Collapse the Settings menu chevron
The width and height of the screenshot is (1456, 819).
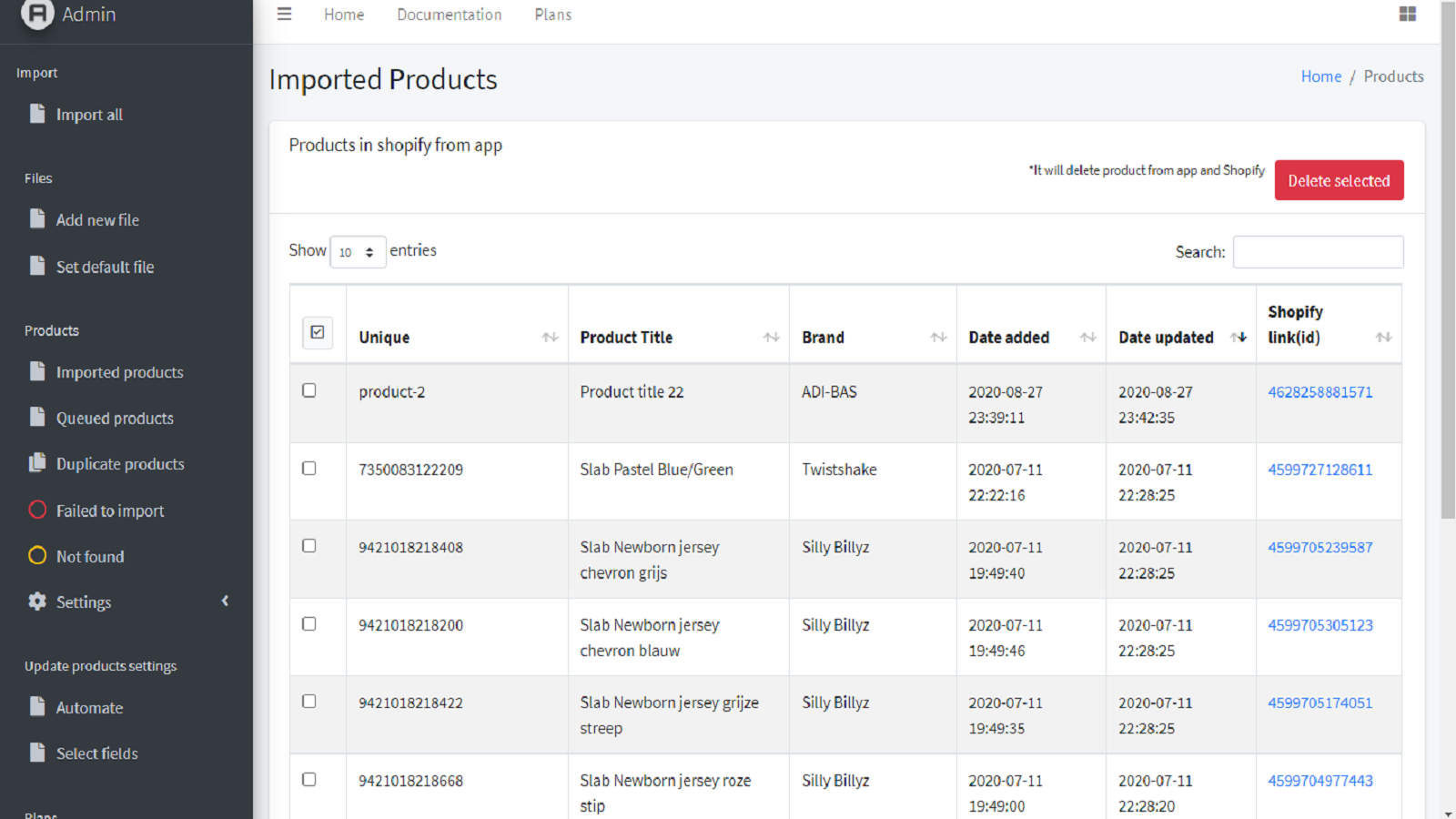point(225,601)
